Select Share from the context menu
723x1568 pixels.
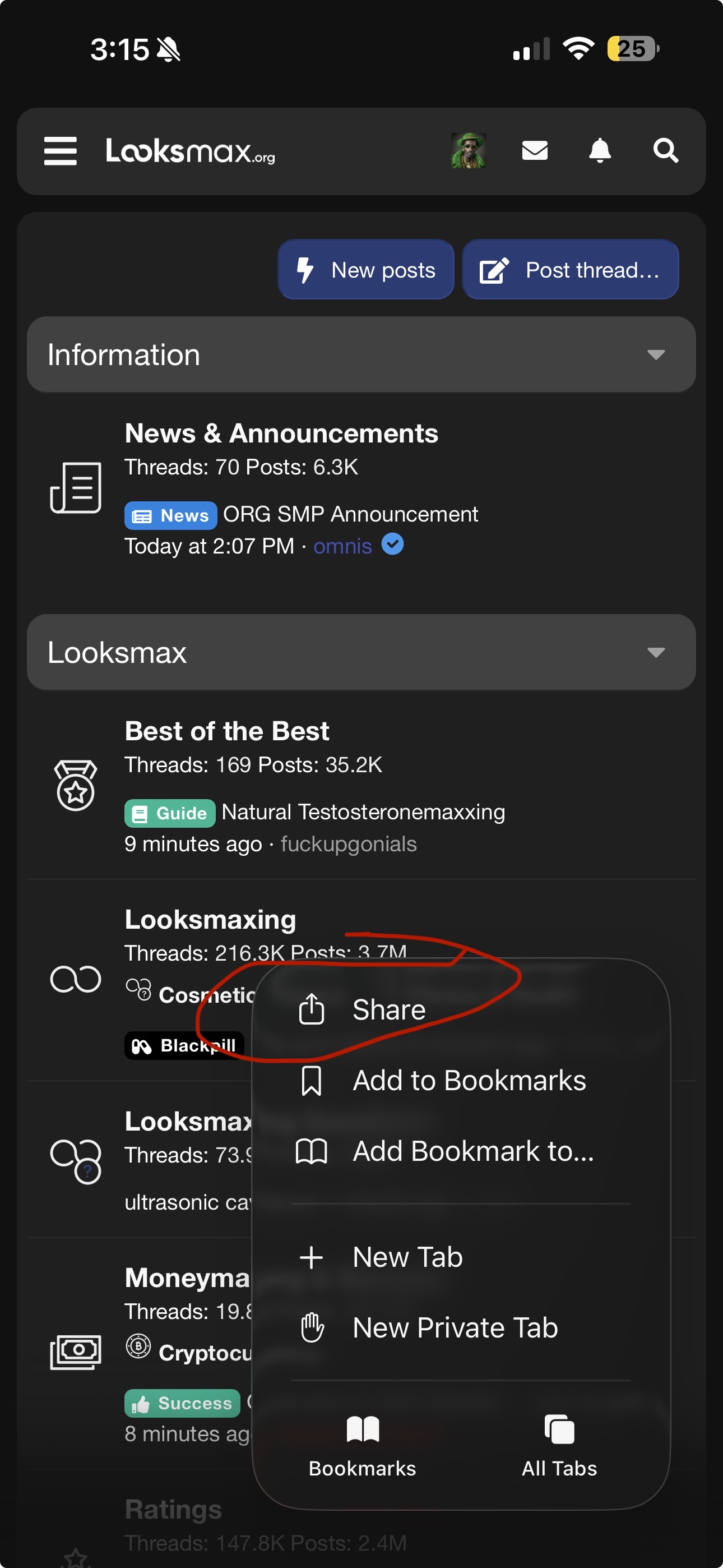(390, 1010)
